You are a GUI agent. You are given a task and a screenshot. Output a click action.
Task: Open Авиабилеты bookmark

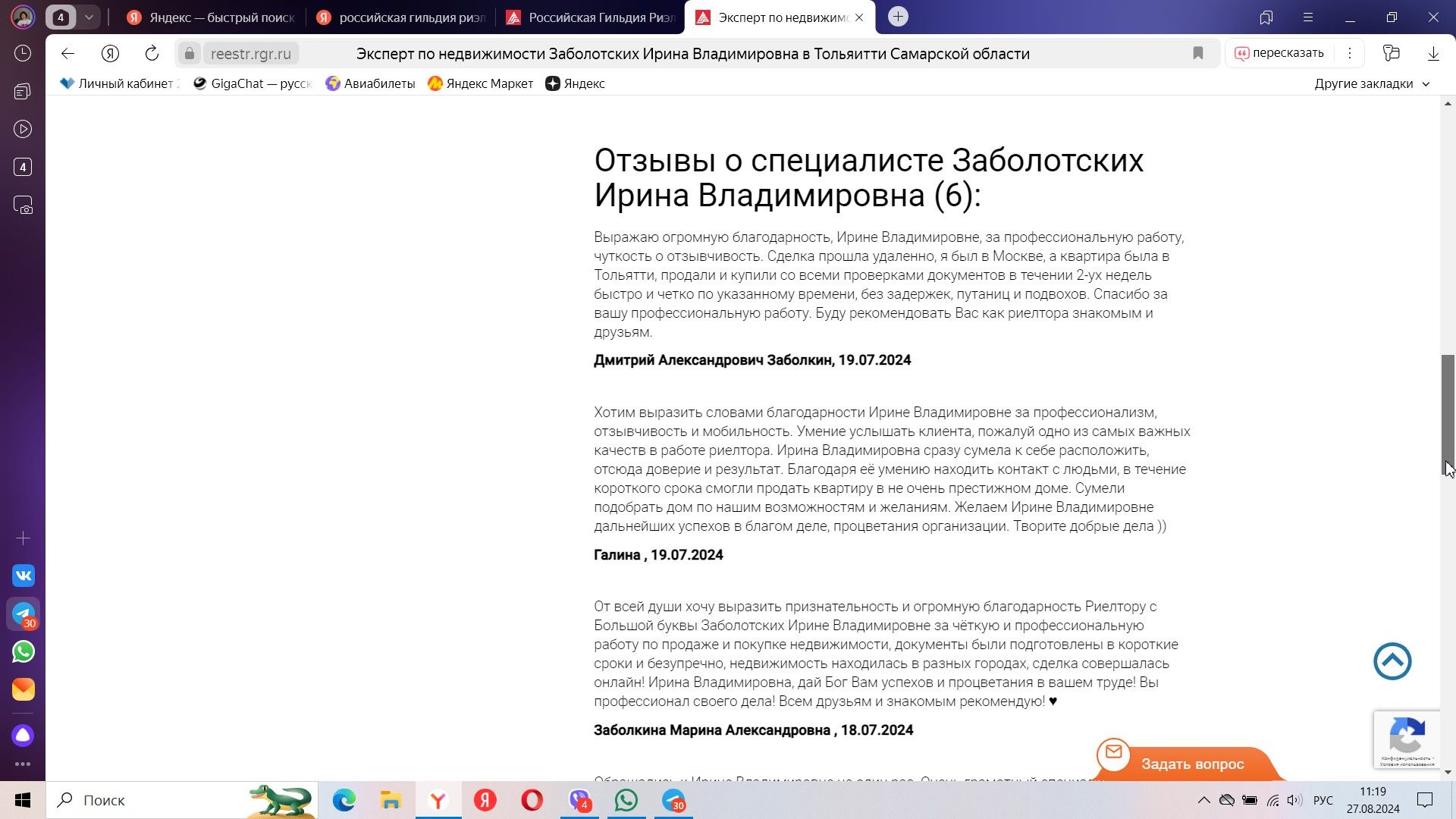tap(370, 83)
